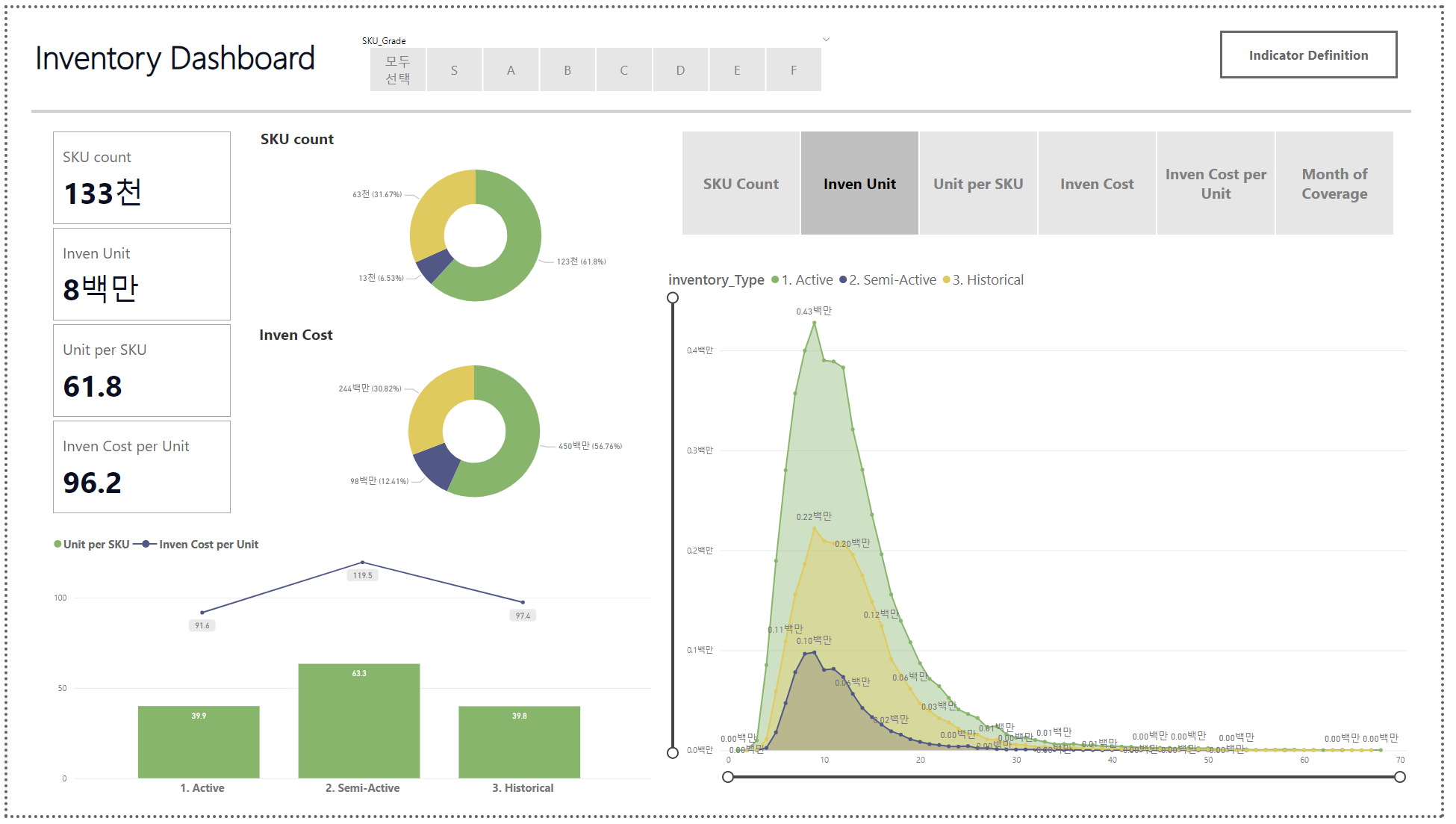Select grade F slicer tile
Image resolution: width=1456 pixels, height=824 pixels.
793,70
